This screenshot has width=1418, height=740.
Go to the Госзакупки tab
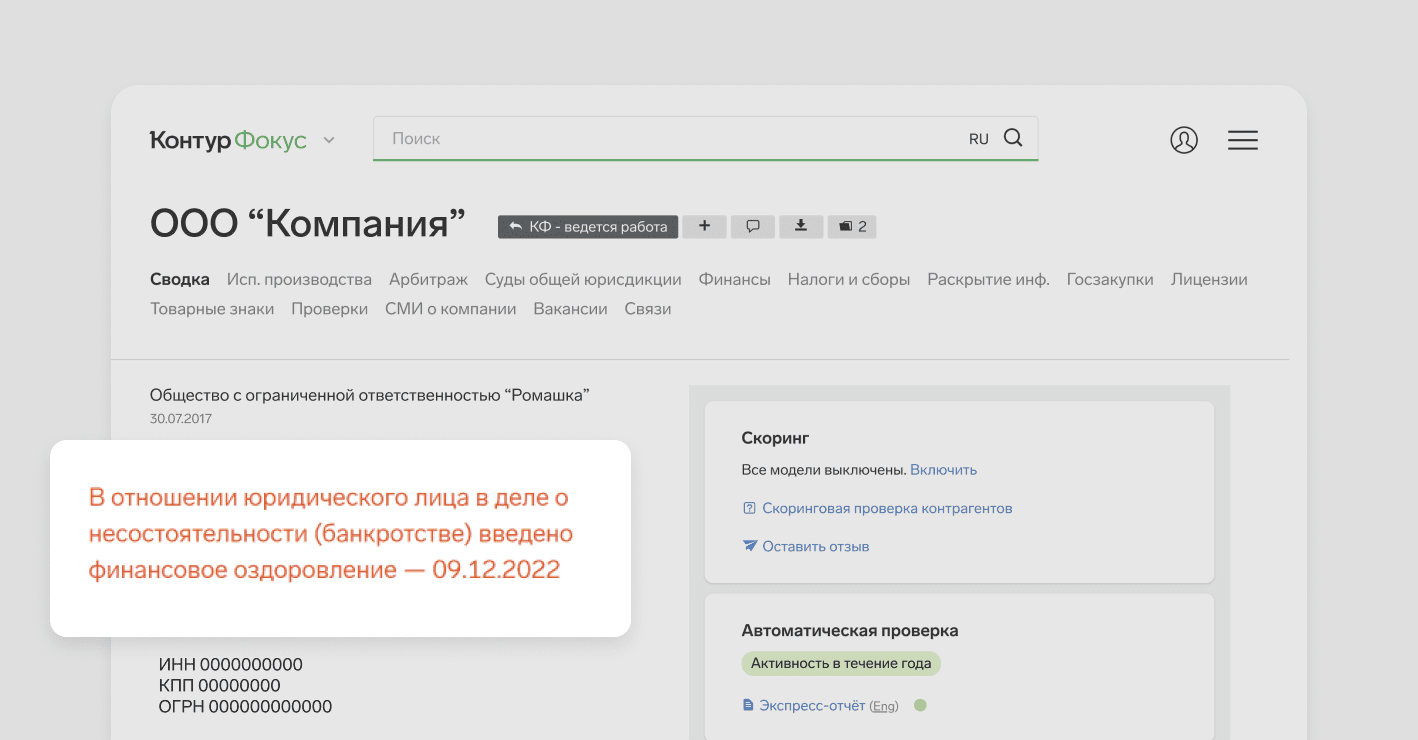[1110, 280]
